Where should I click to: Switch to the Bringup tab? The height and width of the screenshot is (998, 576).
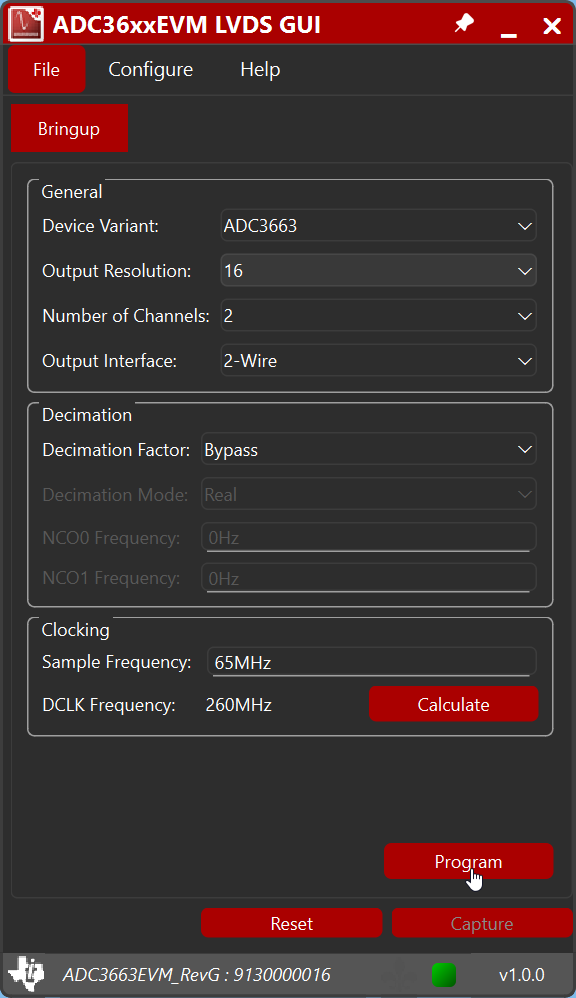(69, 128)
